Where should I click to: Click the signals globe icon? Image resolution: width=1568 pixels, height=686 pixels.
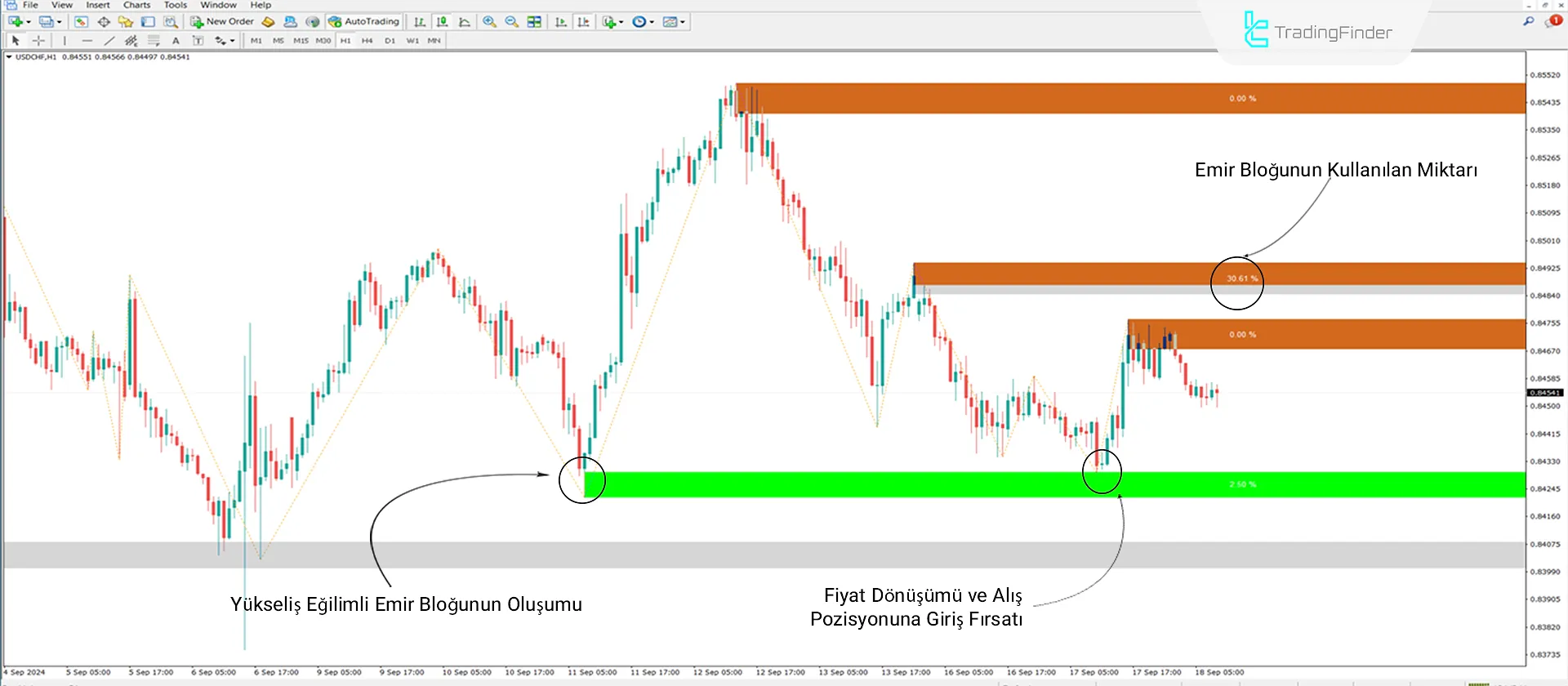312,22
